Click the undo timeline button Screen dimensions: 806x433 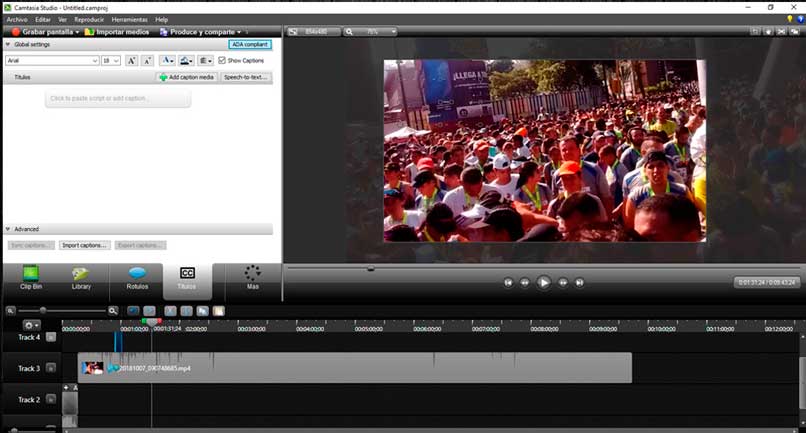pyautogui.click(x=133, y=311)
